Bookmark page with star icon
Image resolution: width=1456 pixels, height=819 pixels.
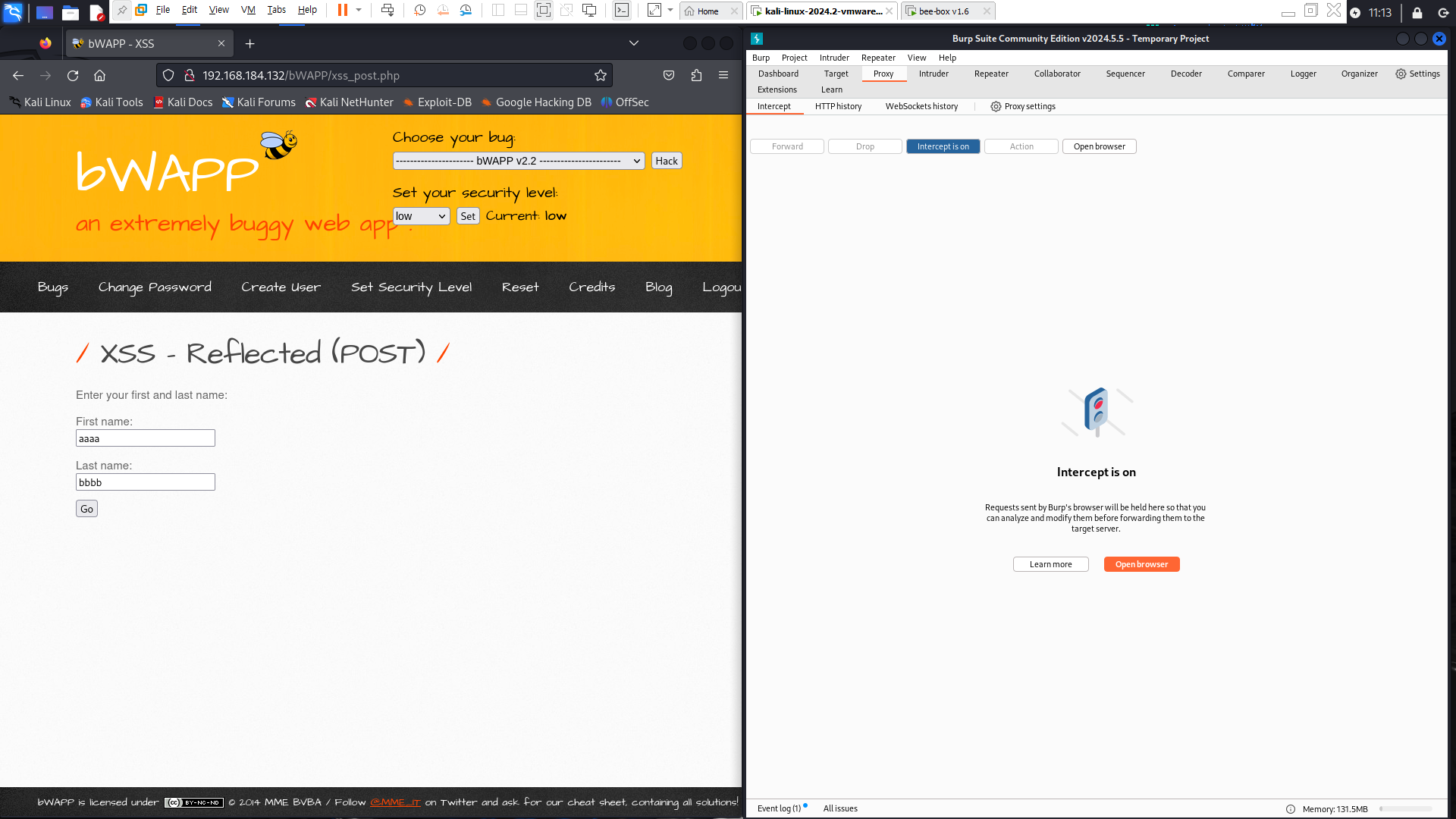pyautogui.click(x=600, y=75)
